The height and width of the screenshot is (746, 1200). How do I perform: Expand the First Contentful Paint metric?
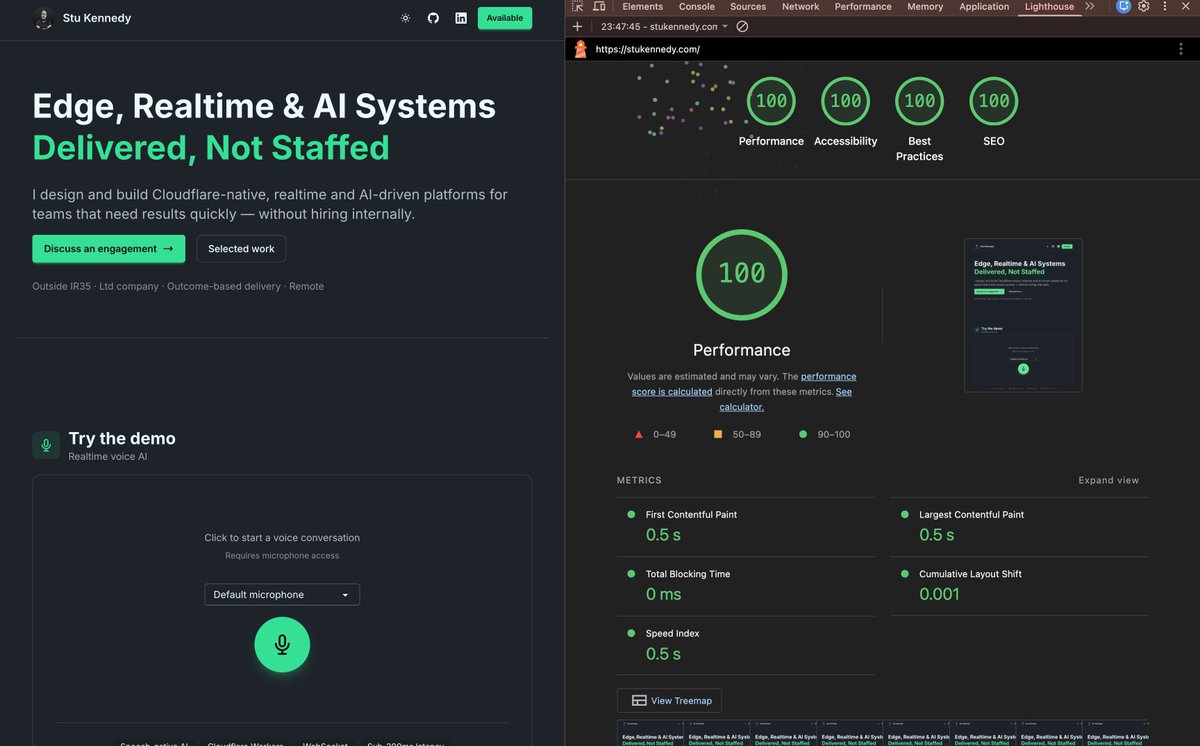(745, 527)
